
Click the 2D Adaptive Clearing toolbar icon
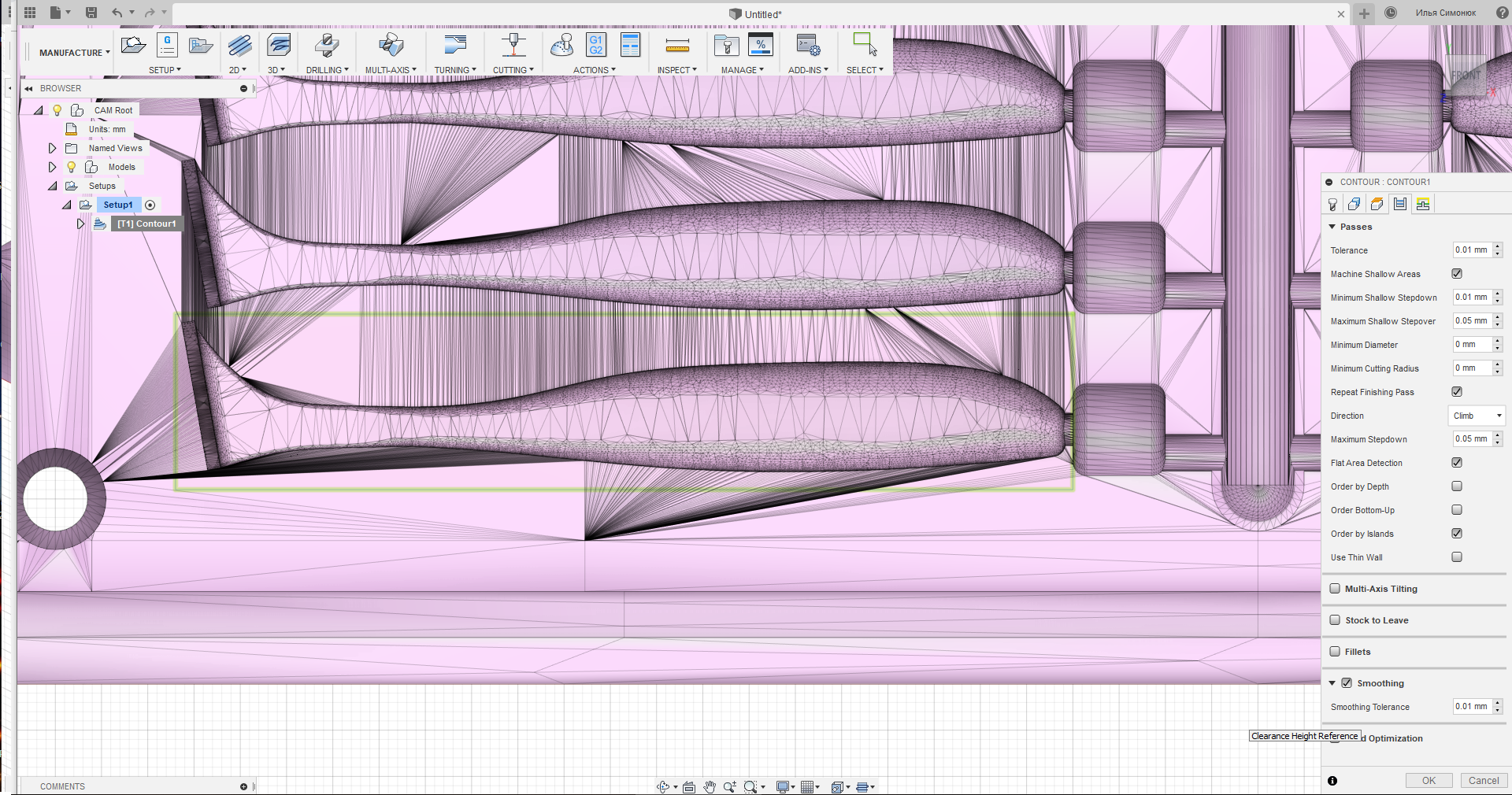(x=239, y=46)
